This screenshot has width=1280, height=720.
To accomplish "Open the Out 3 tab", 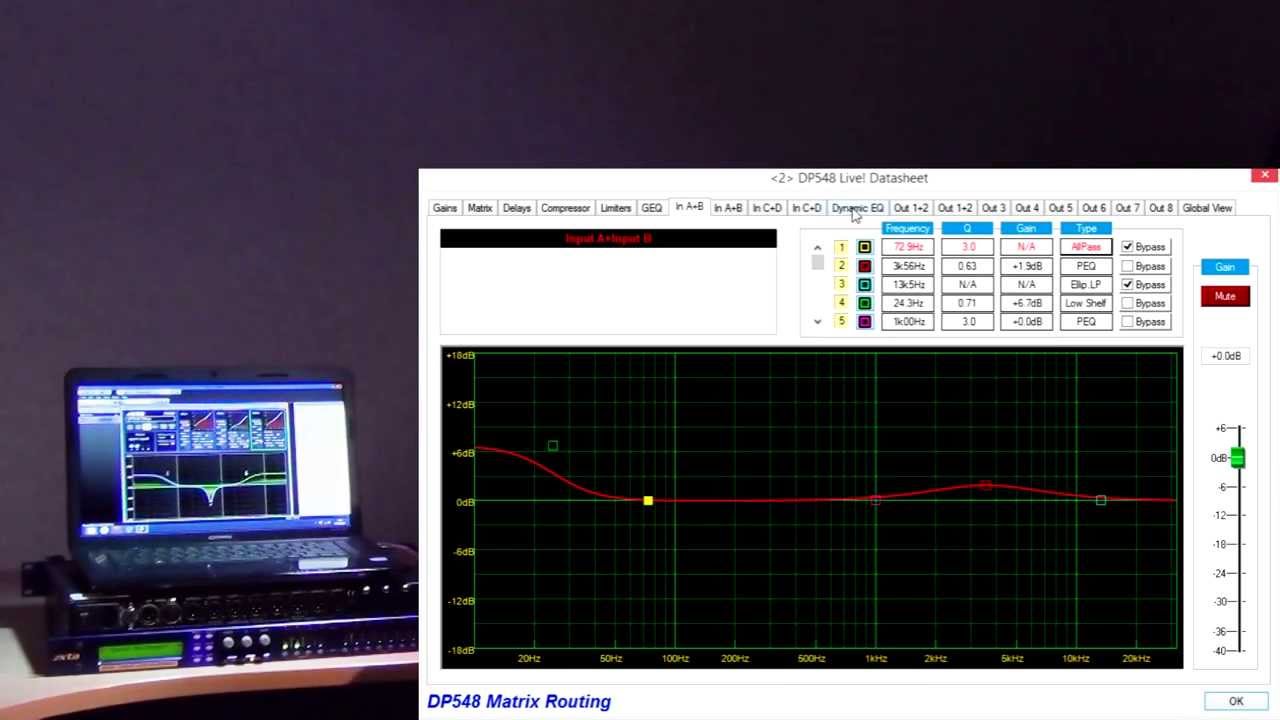I will pos(993,208).
